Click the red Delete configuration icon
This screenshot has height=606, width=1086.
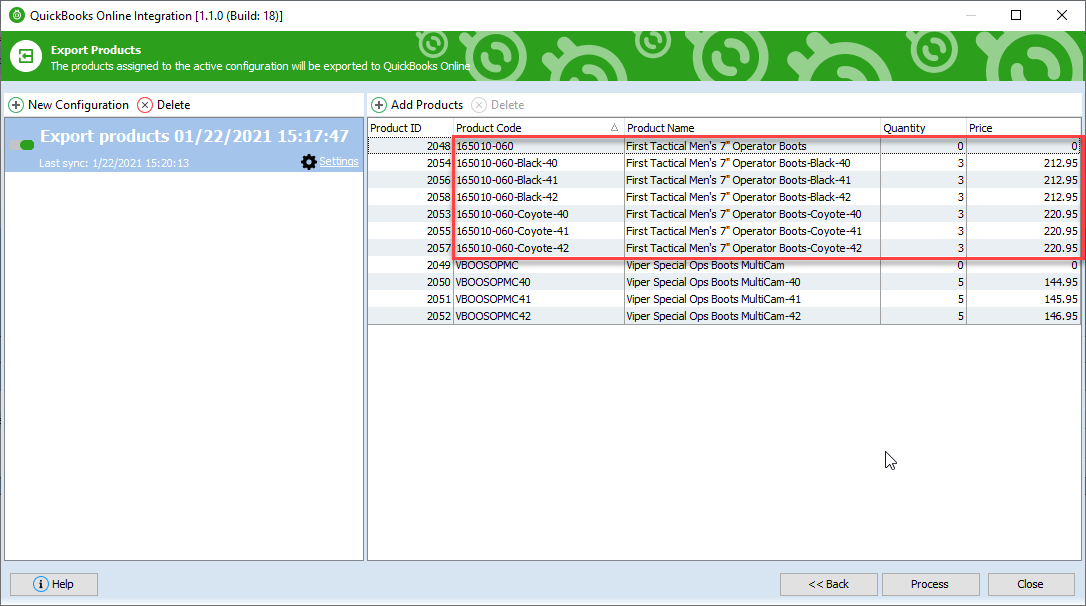click(145, 105)
